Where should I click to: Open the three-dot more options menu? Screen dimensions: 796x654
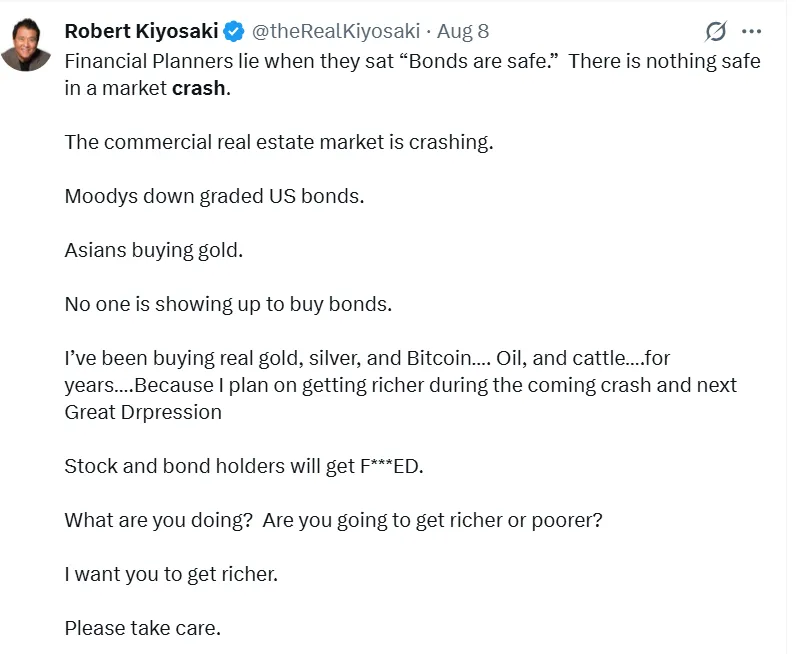point(752,31)
